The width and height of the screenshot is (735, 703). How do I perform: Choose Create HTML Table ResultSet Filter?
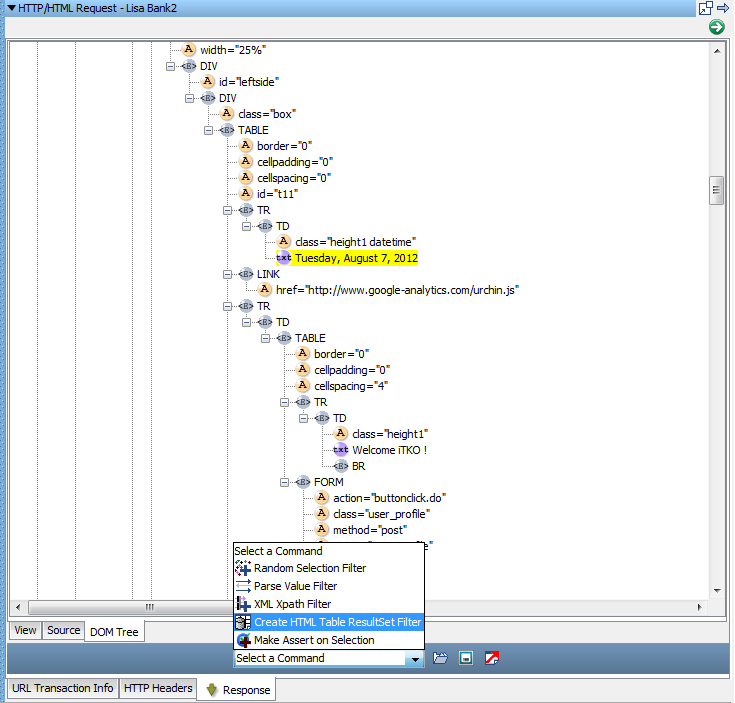[x=329, y=622]
